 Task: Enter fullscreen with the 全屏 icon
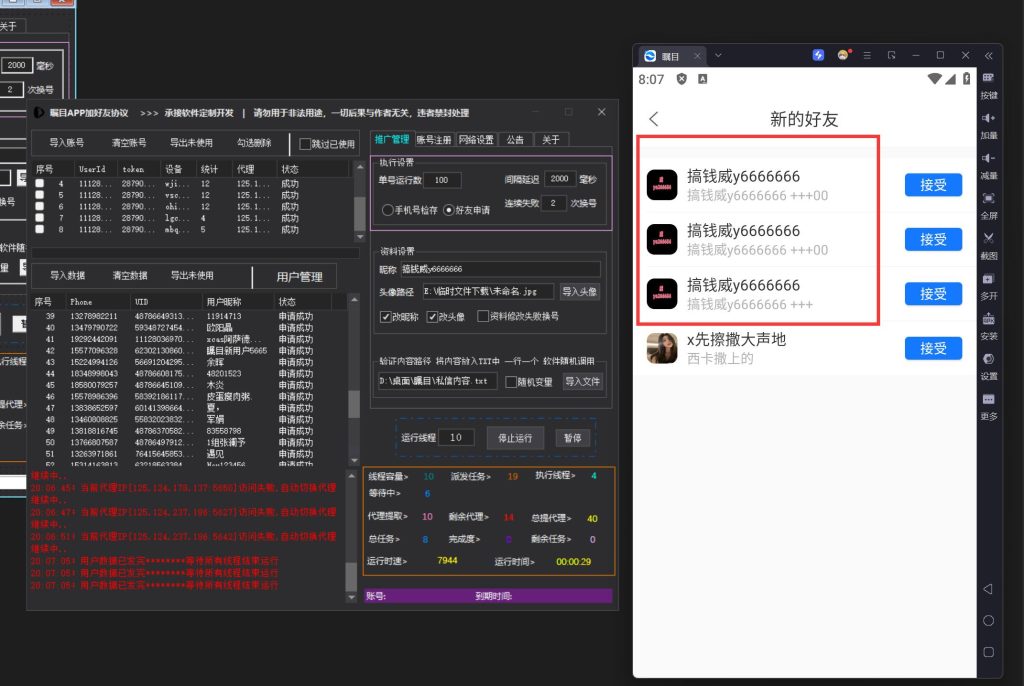coord(988,200)
